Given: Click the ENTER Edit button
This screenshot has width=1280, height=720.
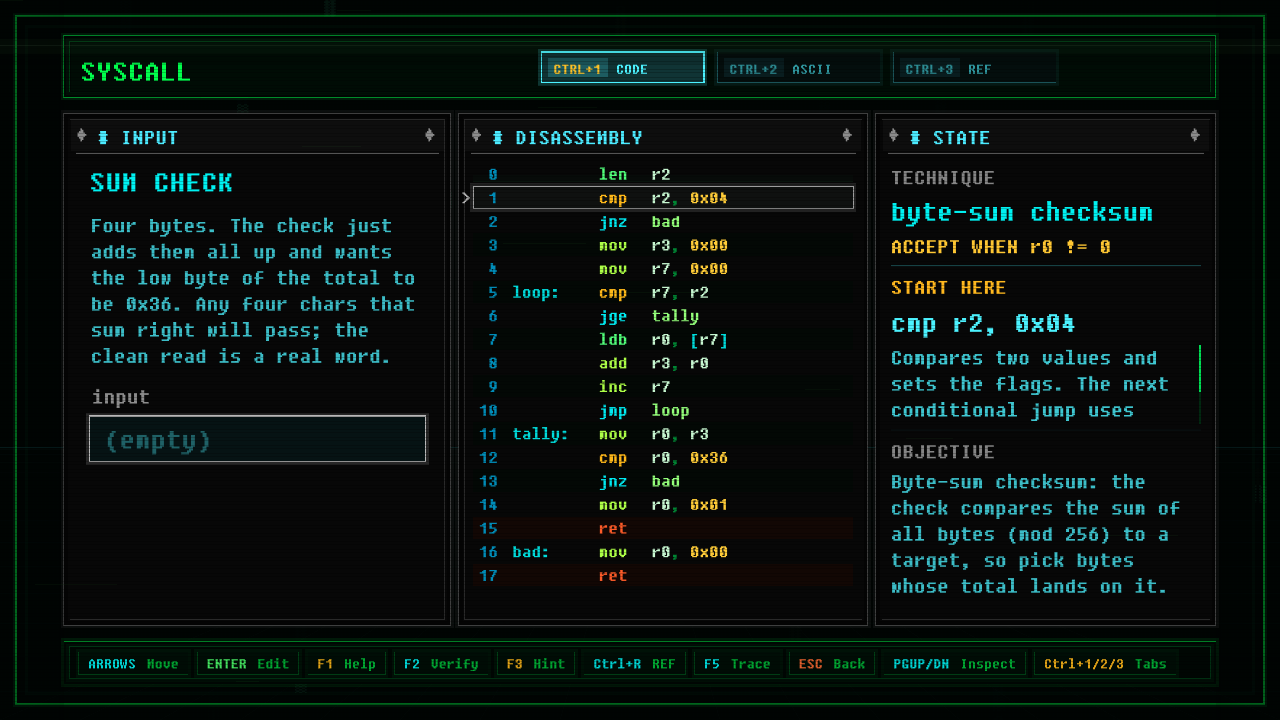Looking at the screenshot, I should pos(247,664).
